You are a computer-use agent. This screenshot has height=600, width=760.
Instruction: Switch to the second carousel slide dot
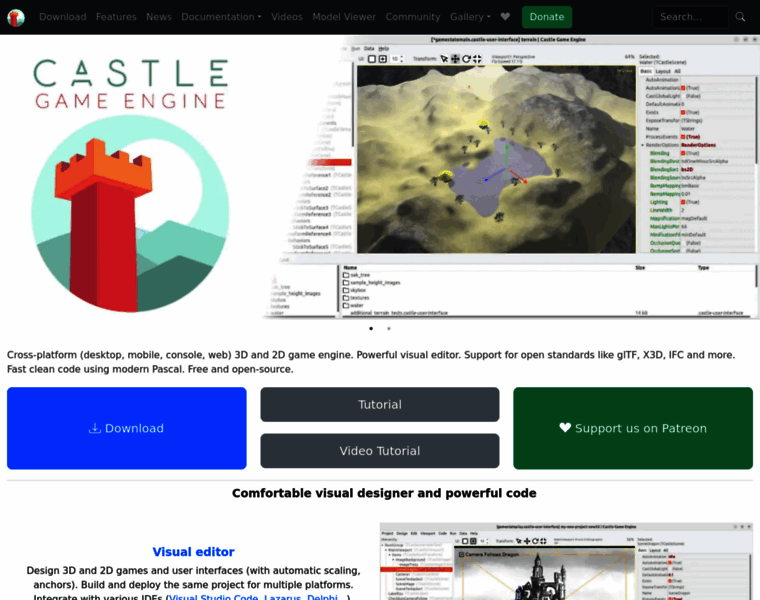click(x=389, y=329)
